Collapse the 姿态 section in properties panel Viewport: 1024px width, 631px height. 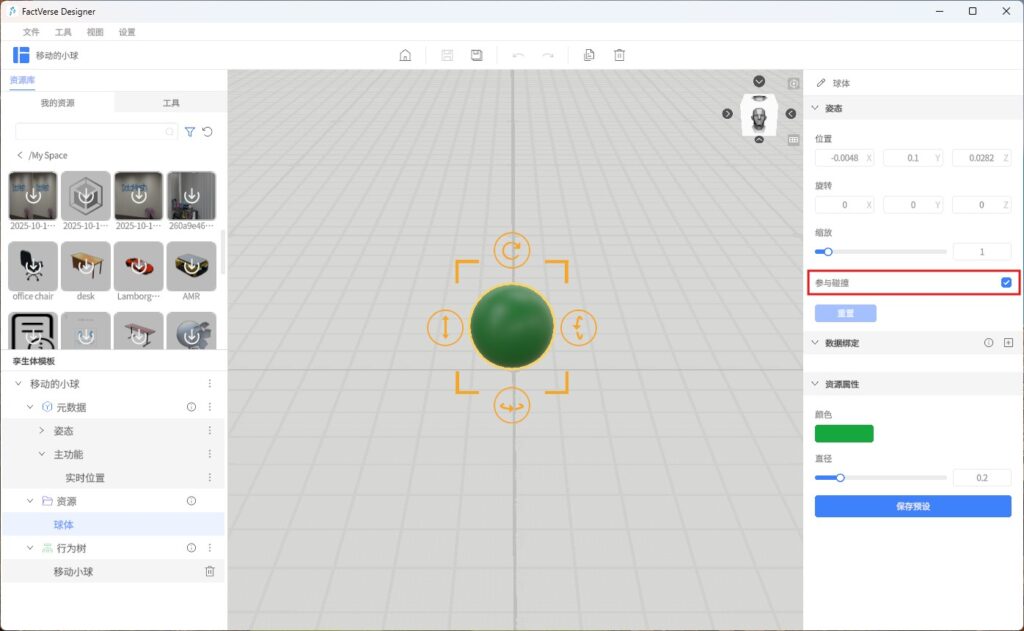pos(815,108)
